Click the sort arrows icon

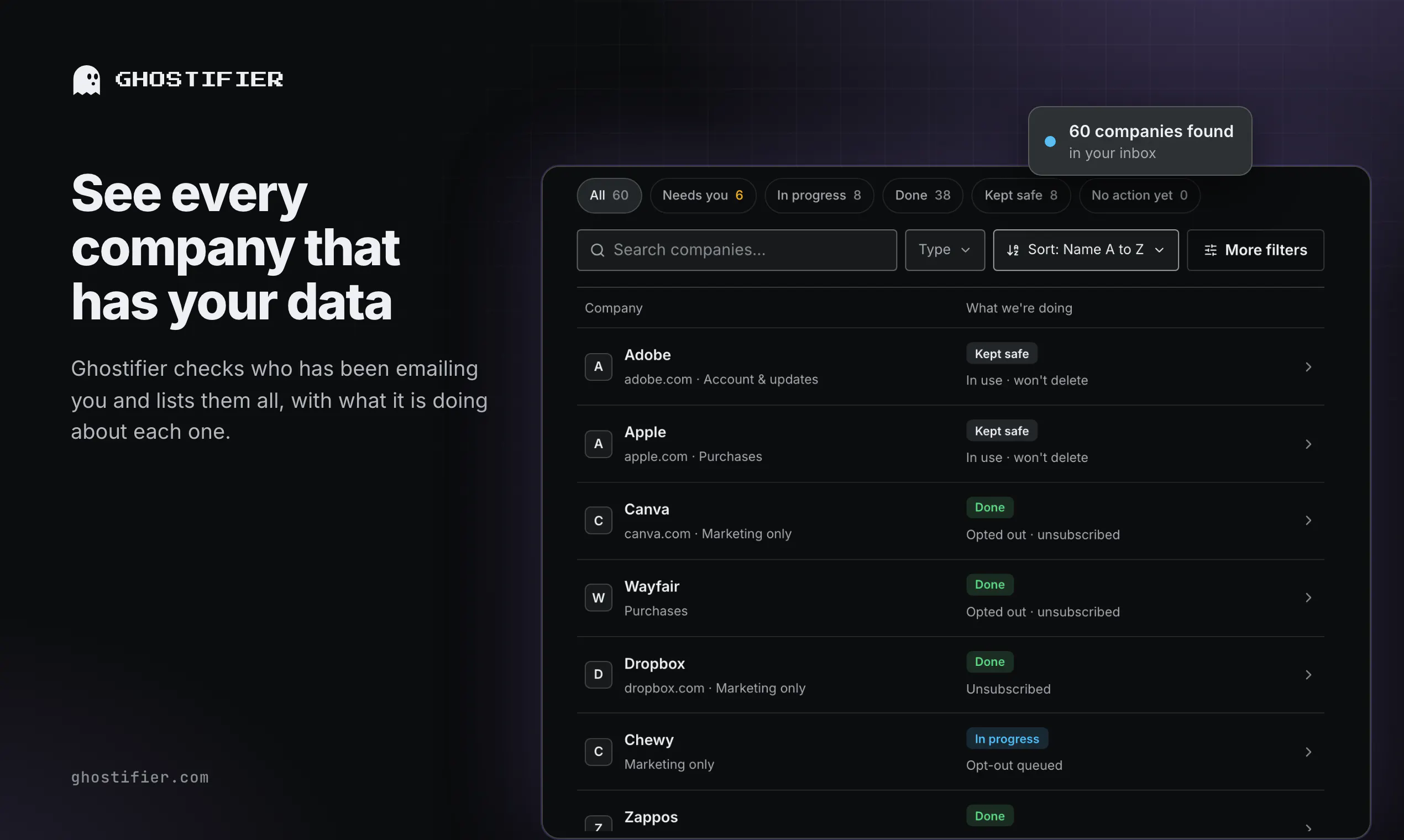pyautogui.click(x=1013, y=250)
